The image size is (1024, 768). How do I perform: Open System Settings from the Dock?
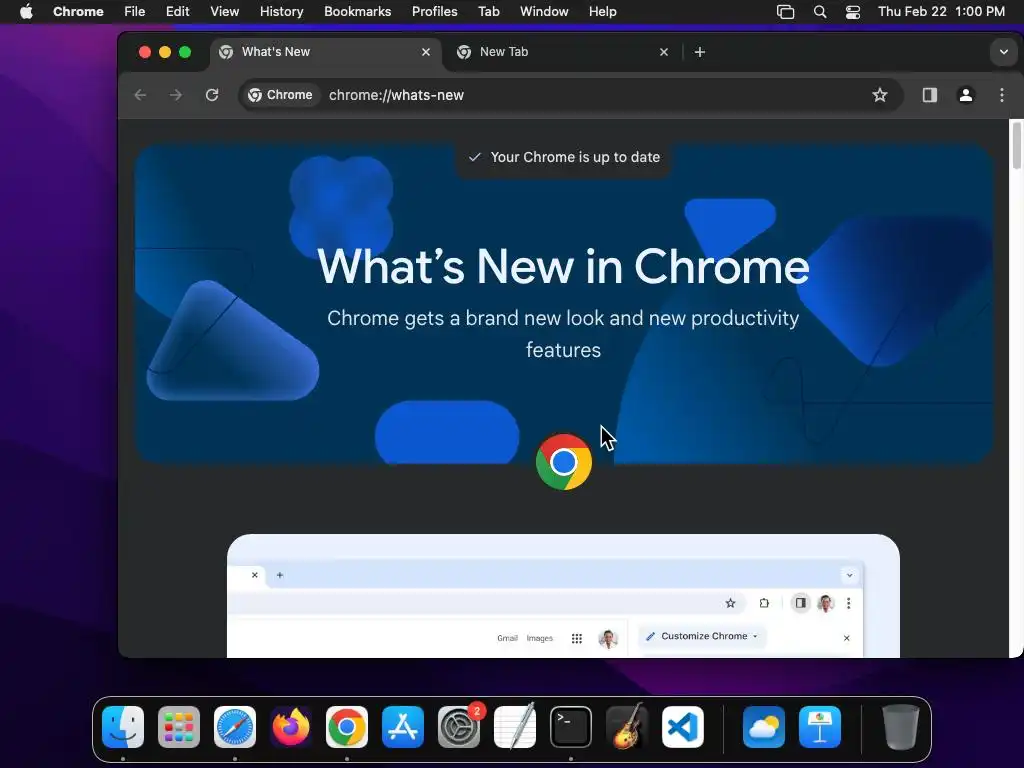[459, 727]
